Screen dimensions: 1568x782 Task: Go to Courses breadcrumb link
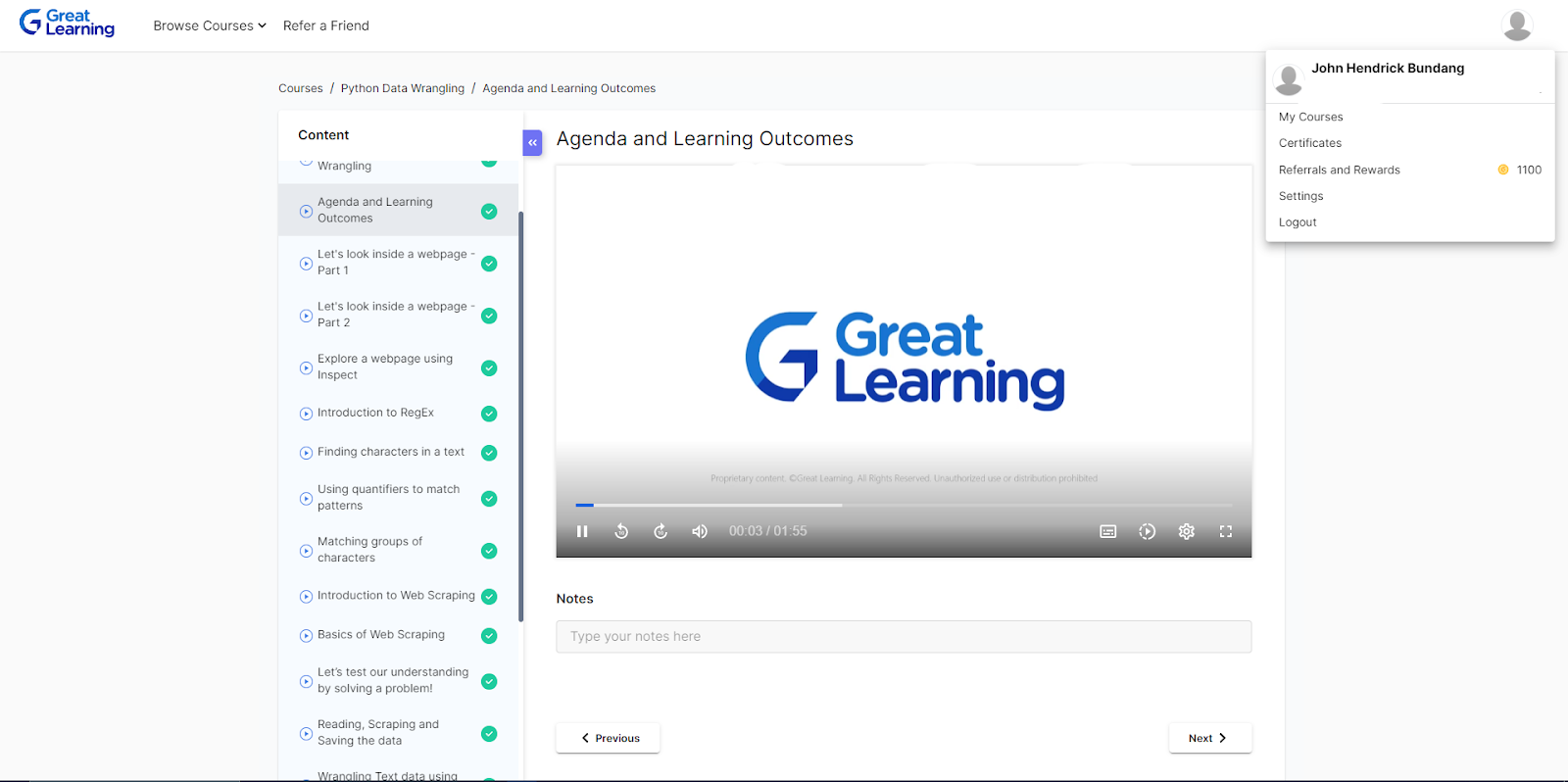[300, 88]
